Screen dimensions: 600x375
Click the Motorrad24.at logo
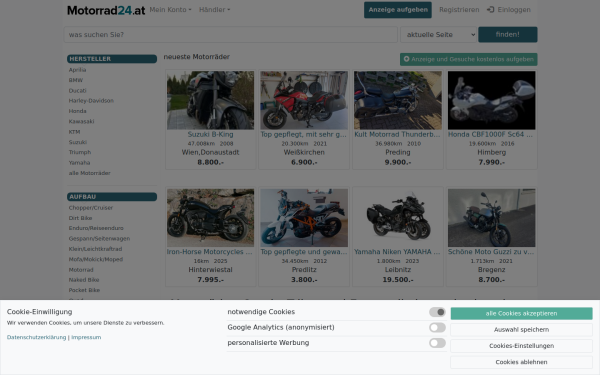coord(106,10)
